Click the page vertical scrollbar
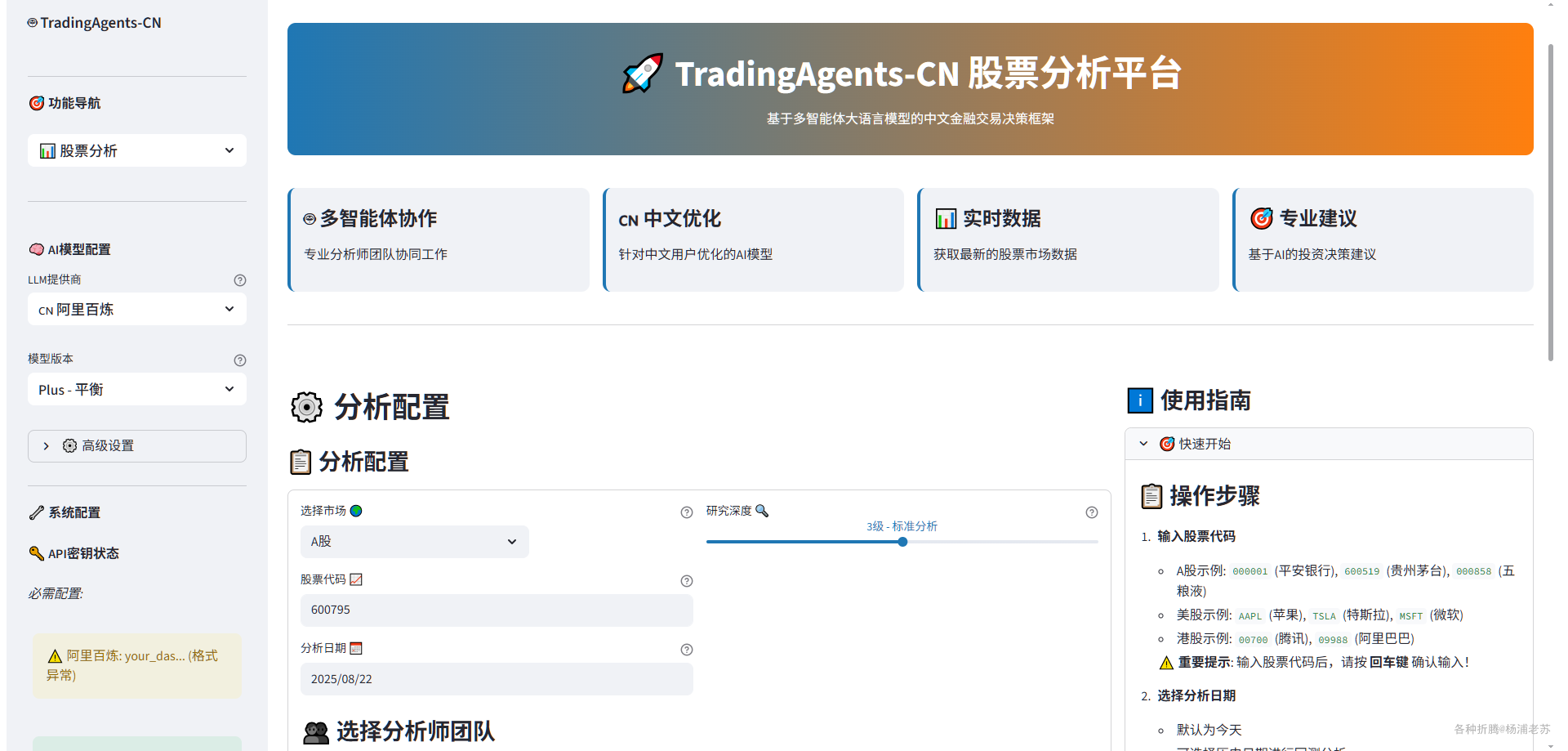Image resolution: width=1568 pixels, height=751 pixels. [1551, 203]
